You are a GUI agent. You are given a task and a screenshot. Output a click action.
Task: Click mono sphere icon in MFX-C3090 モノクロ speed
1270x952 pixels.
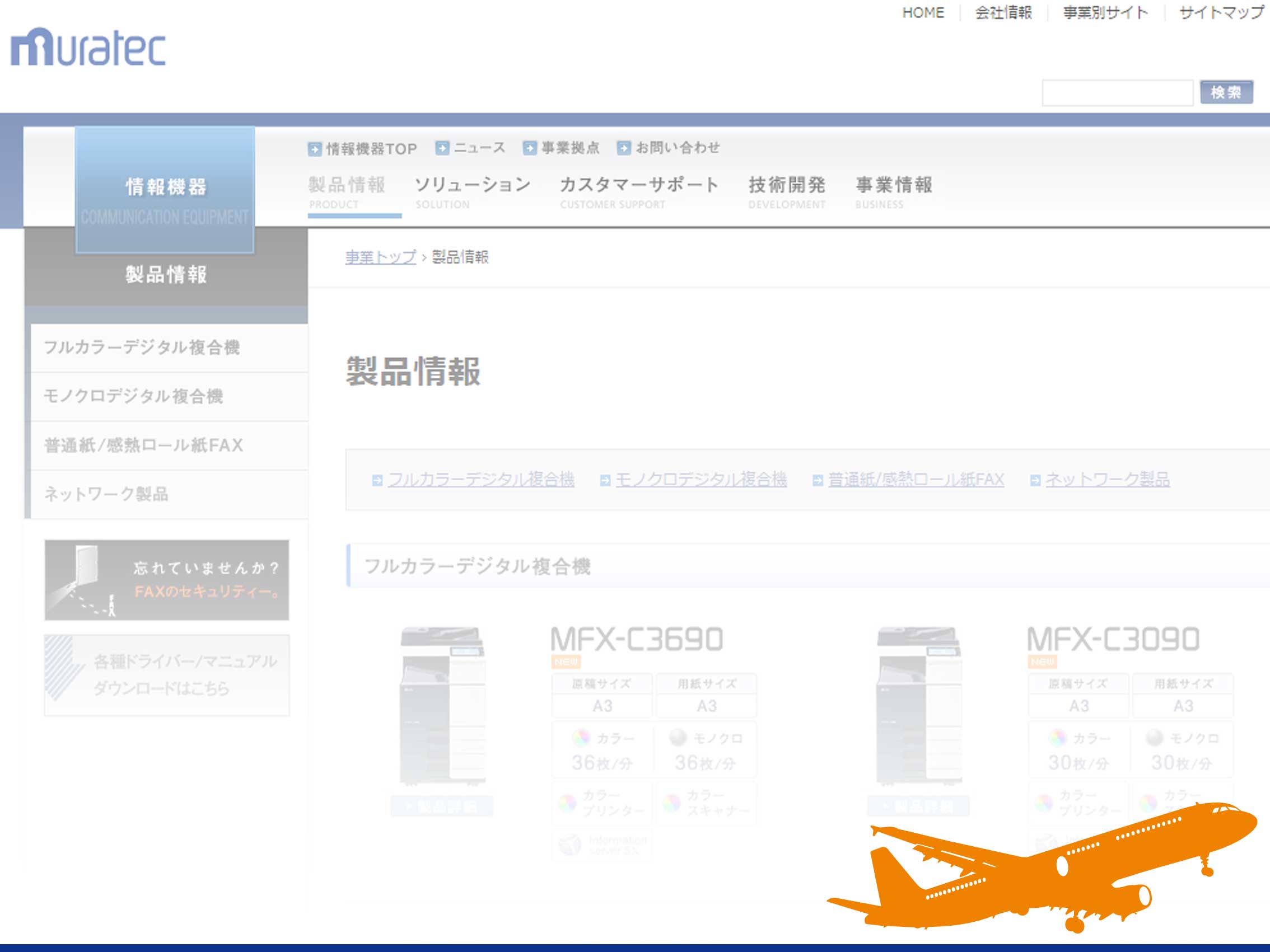click(1155, 738)
